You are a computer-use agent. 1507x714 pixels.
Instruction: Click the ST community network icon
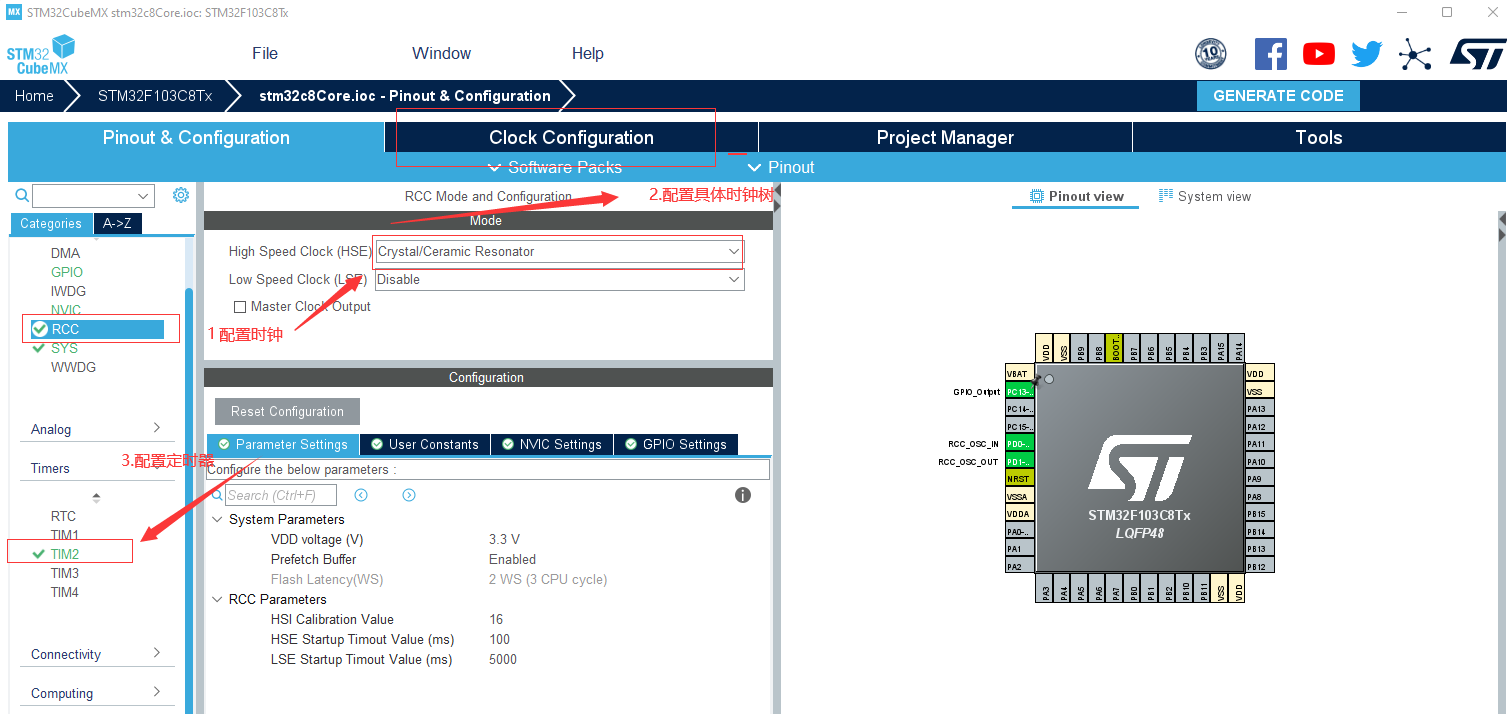tap(1415, 54)
